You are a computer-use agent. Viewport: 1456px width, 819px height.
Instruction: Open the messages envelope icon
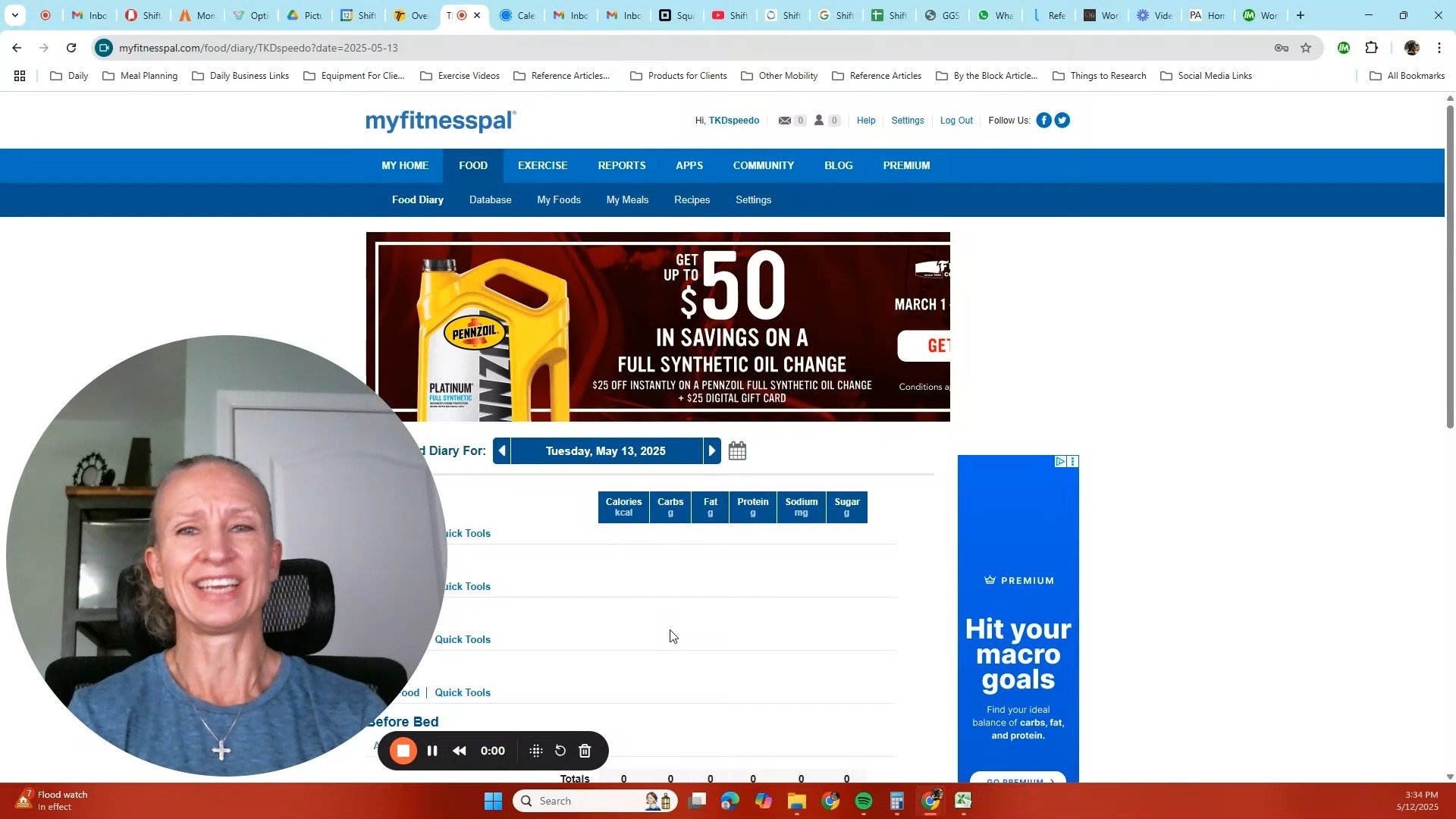(785, 121)
